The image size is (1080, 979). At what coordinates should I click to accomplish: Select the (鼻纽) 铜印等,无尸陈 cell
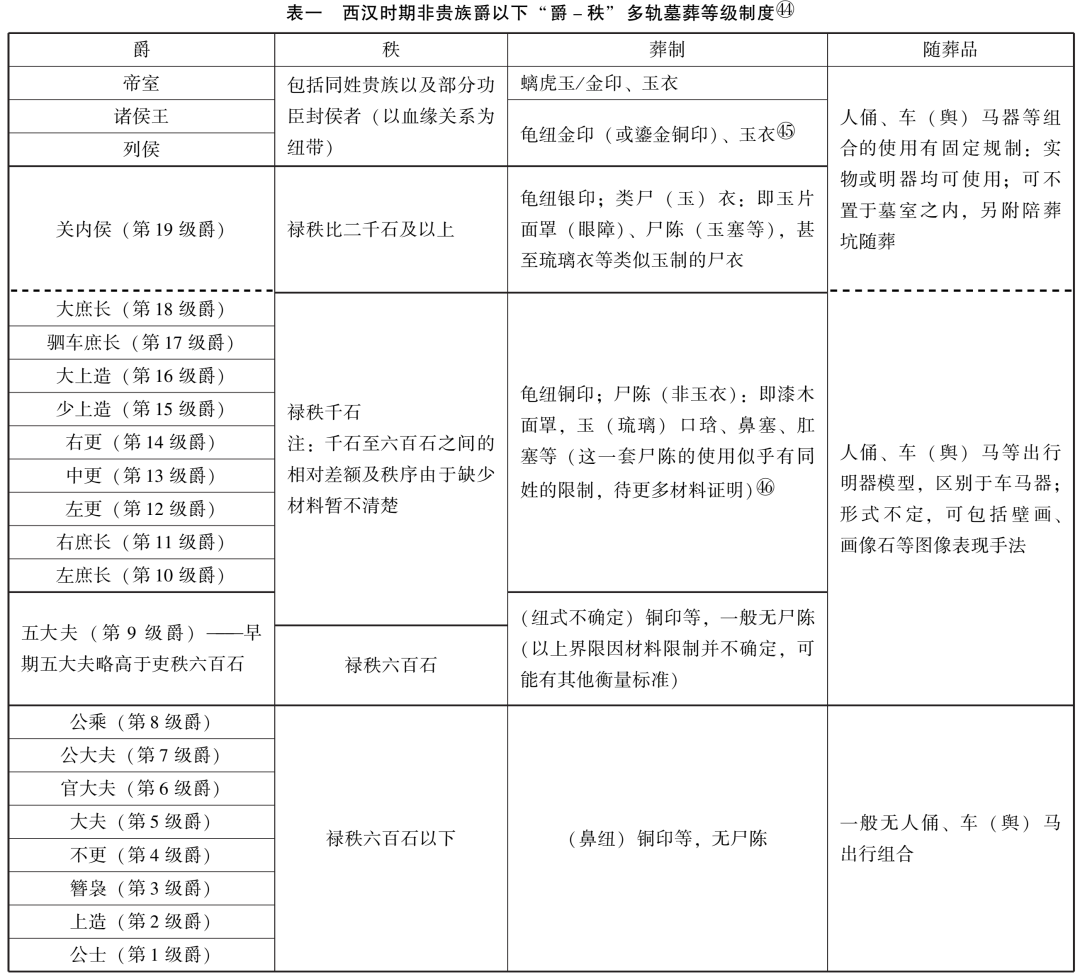pyautogui.click(x=667, y=838)
